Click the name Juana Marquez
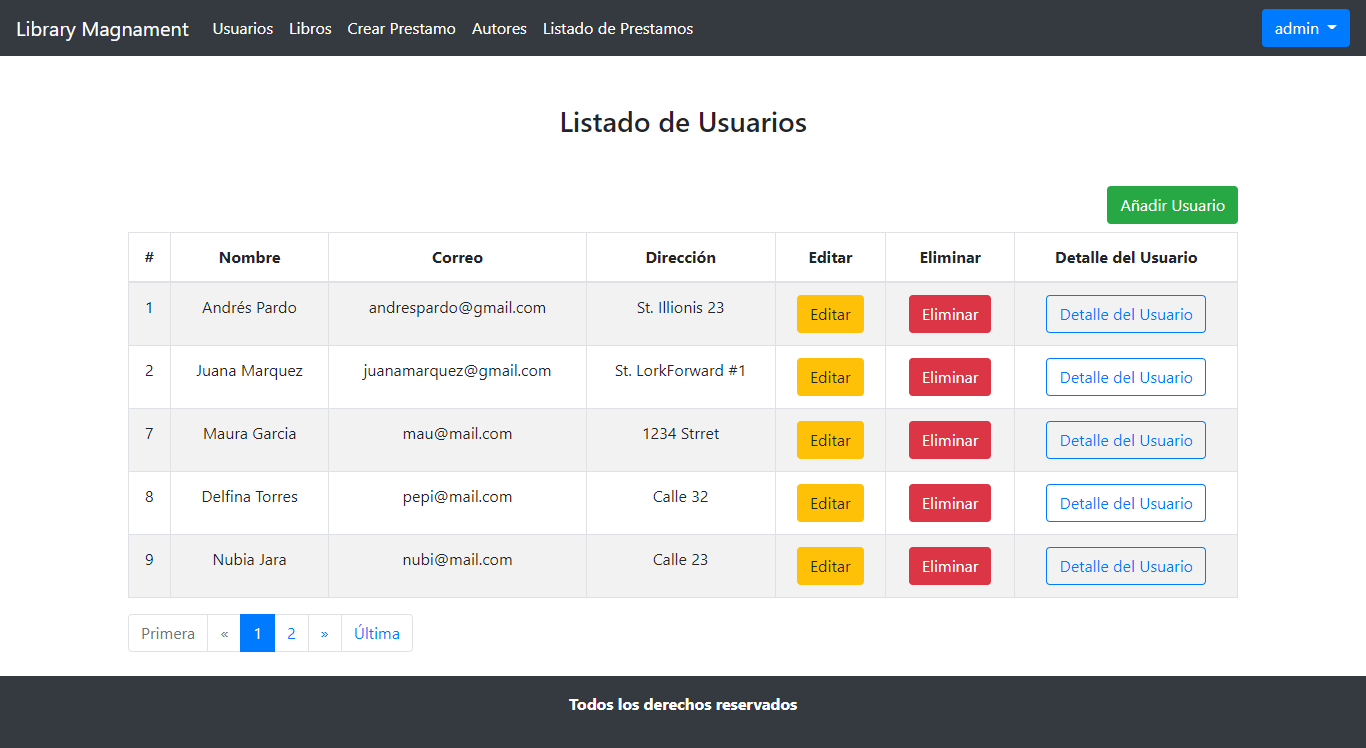 (249, 371)
